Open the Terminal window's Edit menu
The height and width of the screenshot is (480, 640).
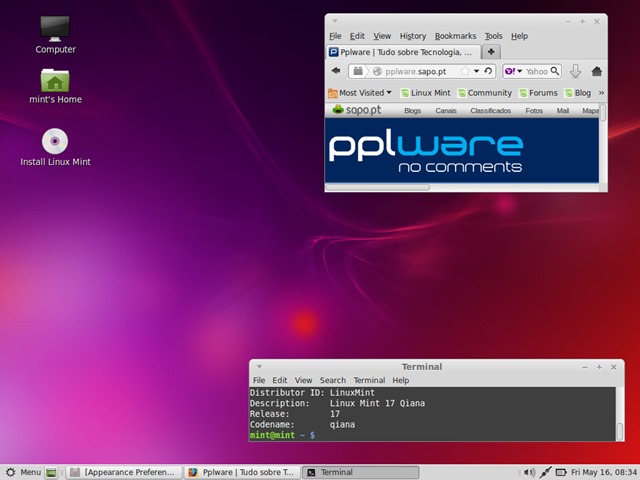280,380
